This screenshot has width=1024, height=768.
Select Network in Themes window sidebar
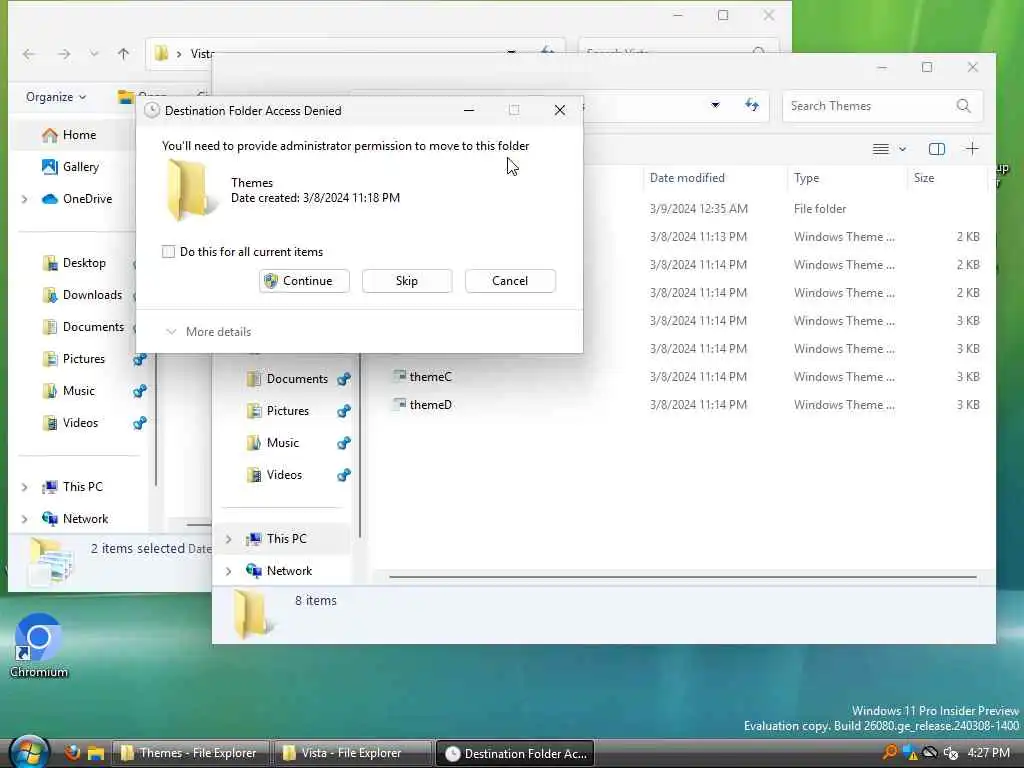point(289,571)
